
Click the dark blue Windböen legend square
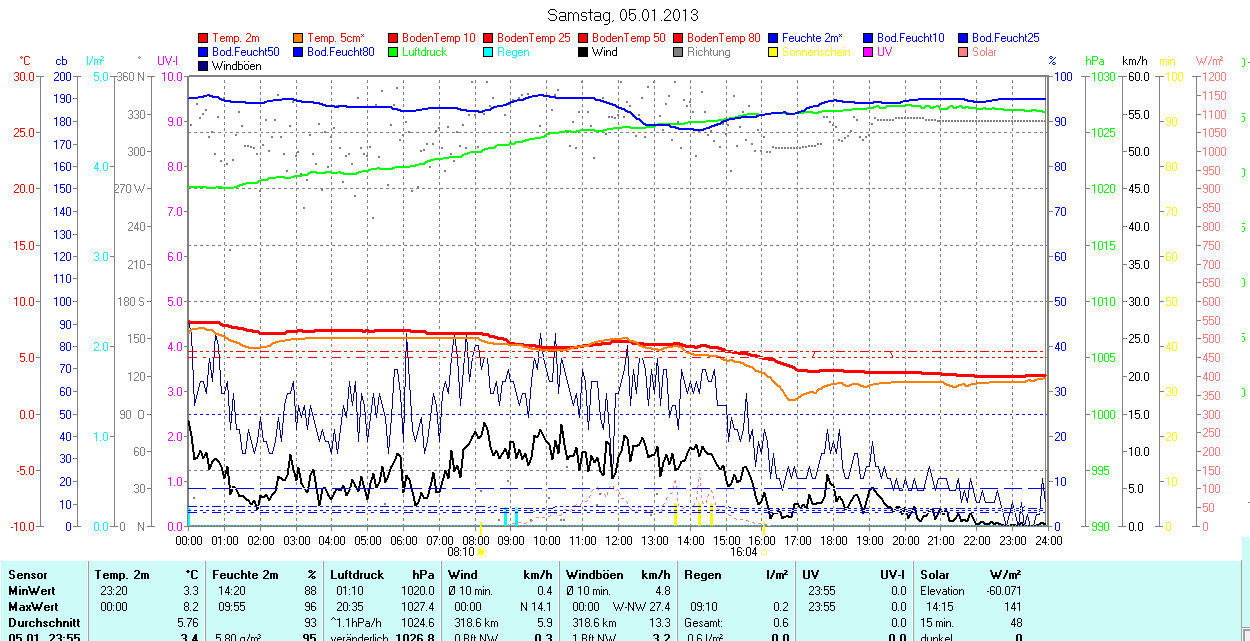click(x=204, y=66)
